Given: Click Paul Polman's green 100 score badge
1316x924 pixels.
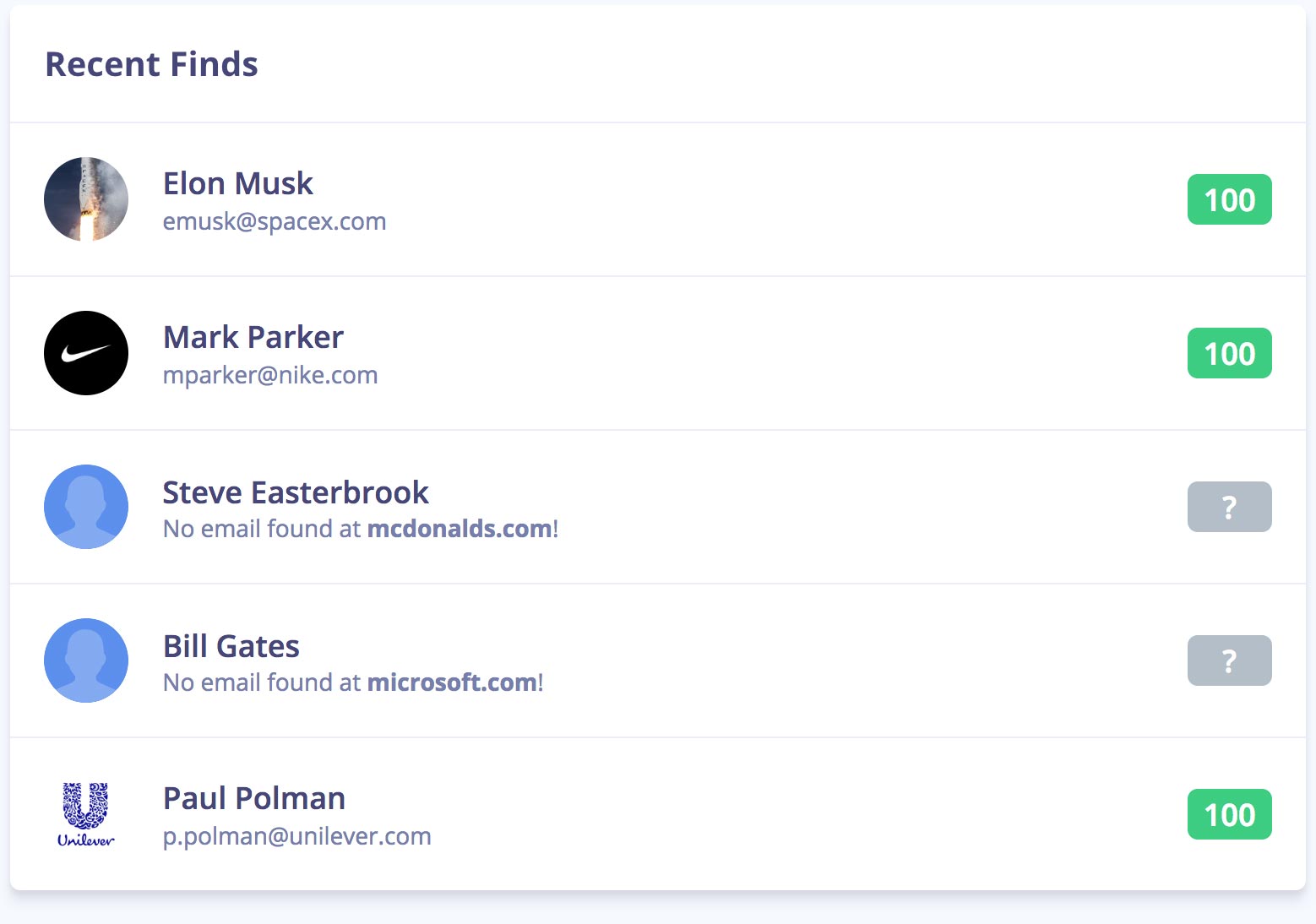Looking at the screenshot, I should (1229, 814).
